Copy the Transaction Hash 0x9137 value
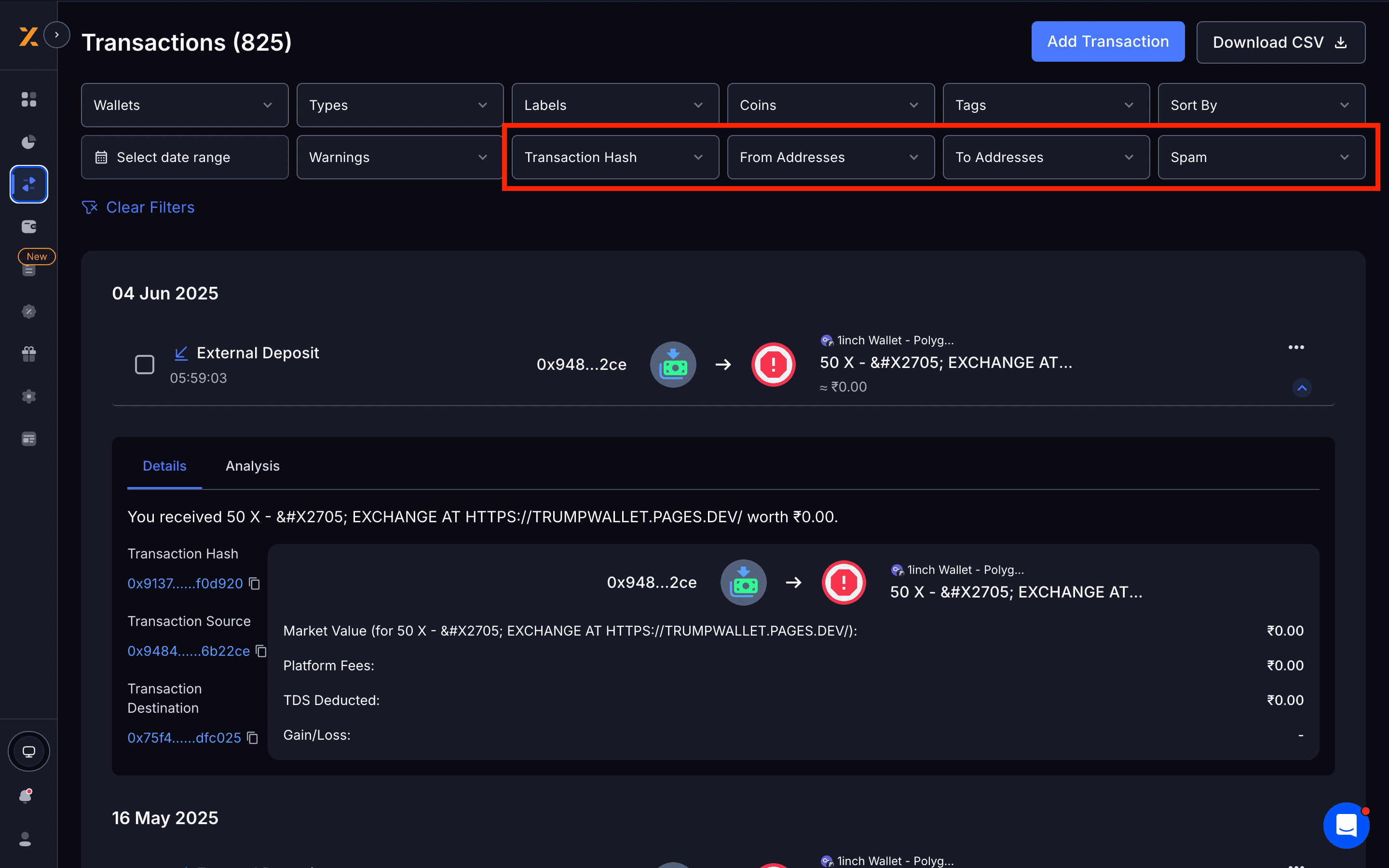The image size is (1389, 868). click(255, 584)
